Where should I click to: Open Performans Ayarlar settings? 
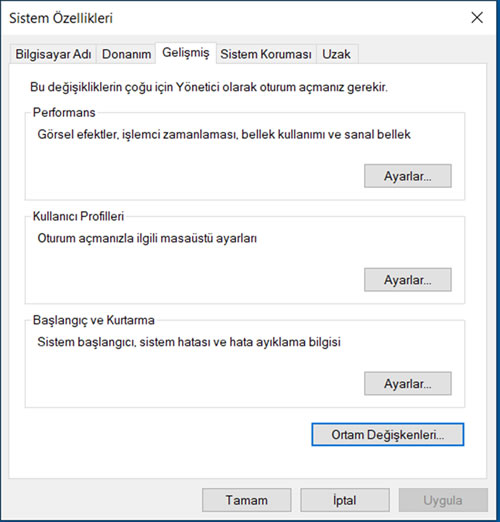pyautogui.click(x=408, y=176)
